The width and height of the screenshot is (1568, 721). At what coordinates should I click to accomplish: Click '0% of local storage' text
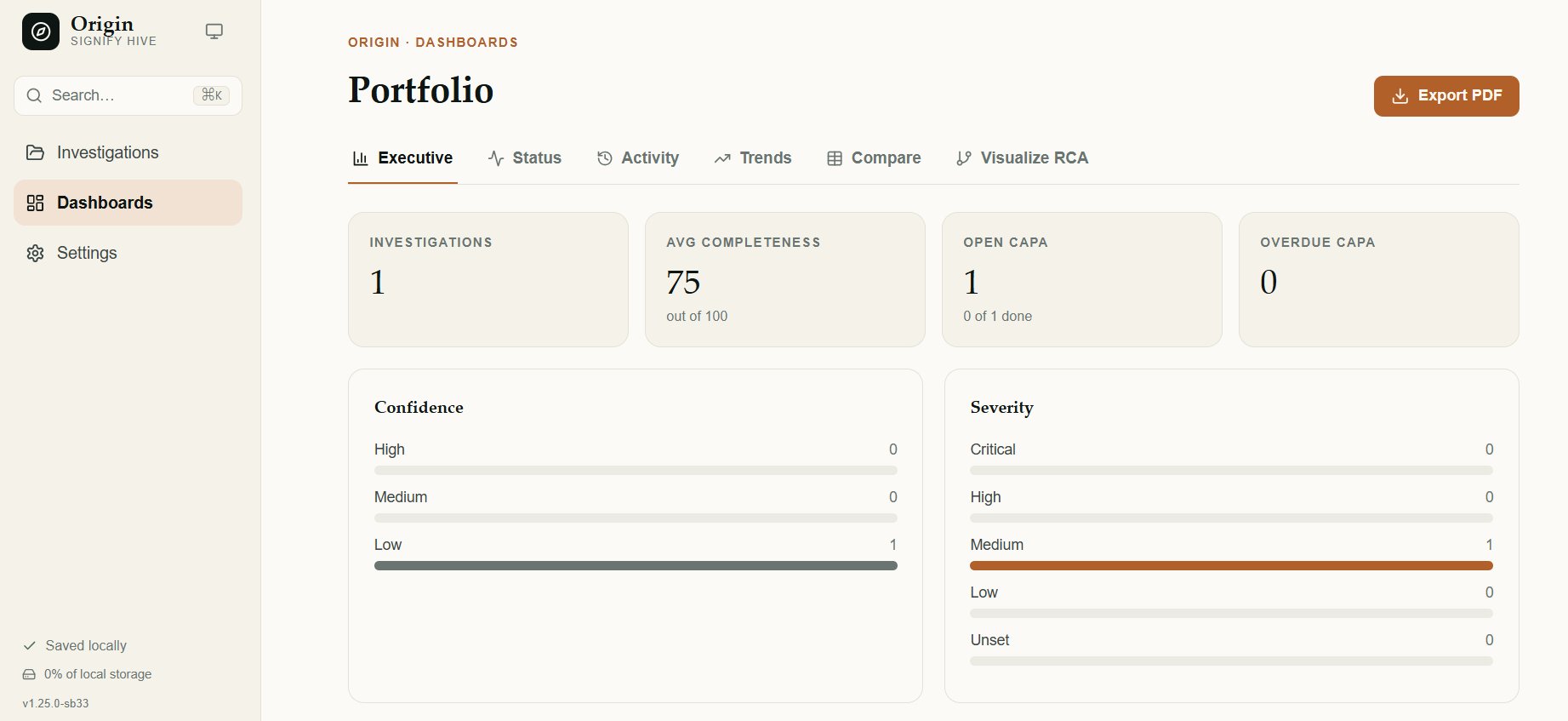[x=98, y=674]
